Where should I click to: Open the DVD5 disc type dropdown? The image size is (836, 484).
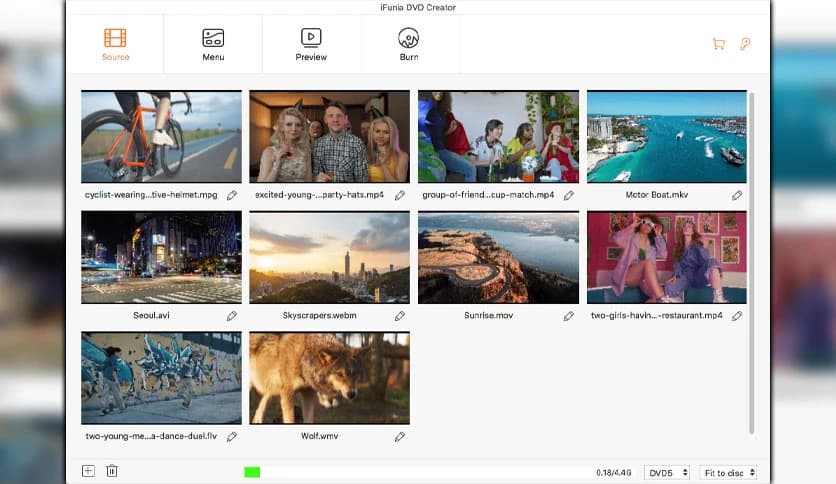pyautogui.click(x=667, y=472)
